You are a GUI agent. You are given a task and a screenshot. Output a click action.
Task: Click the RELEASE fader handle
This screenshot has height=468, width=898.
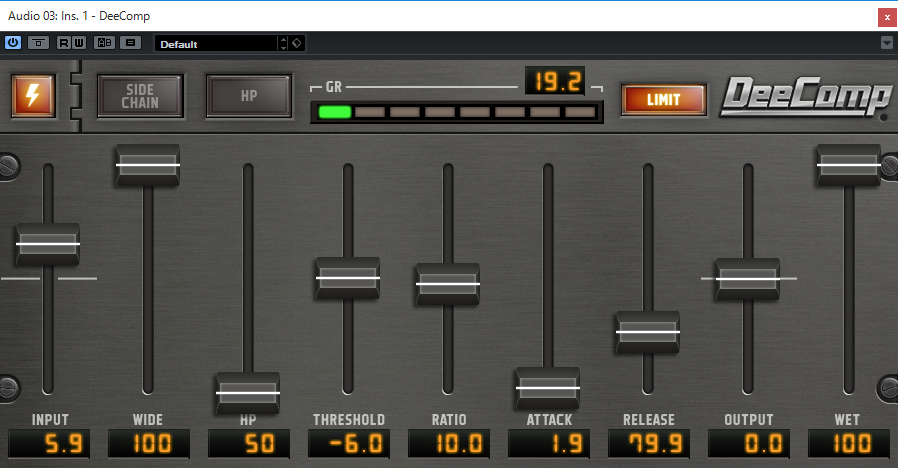tap(648, 332)
